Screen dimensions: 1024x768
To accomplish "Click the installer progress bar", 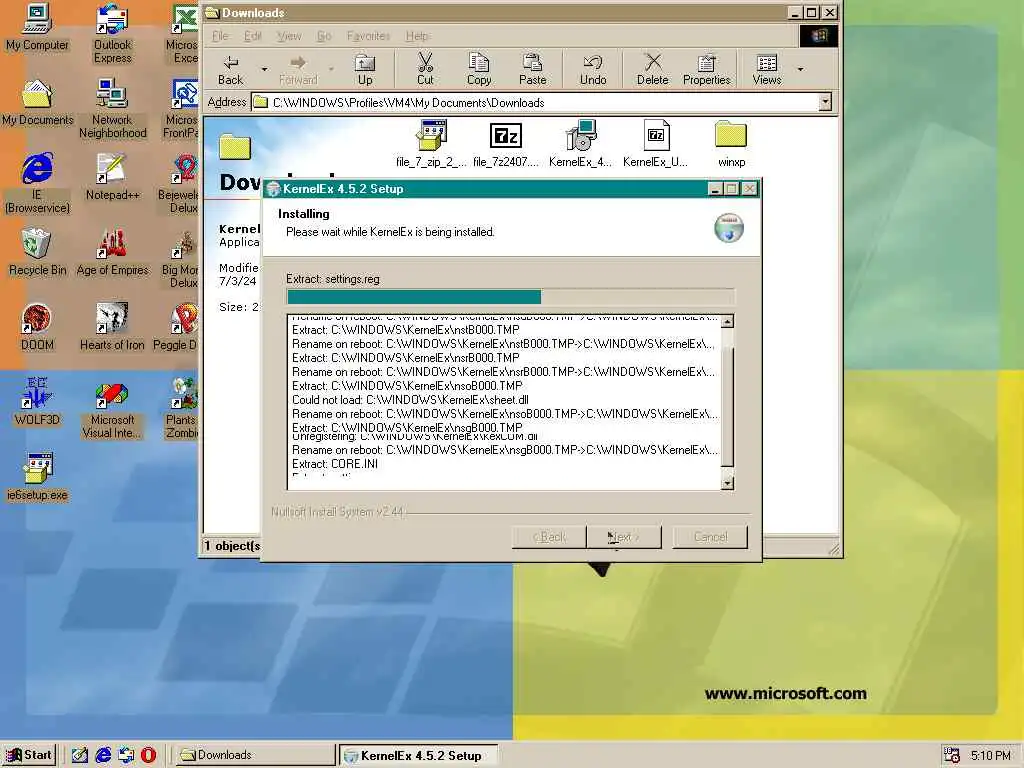I will [511, 297].
